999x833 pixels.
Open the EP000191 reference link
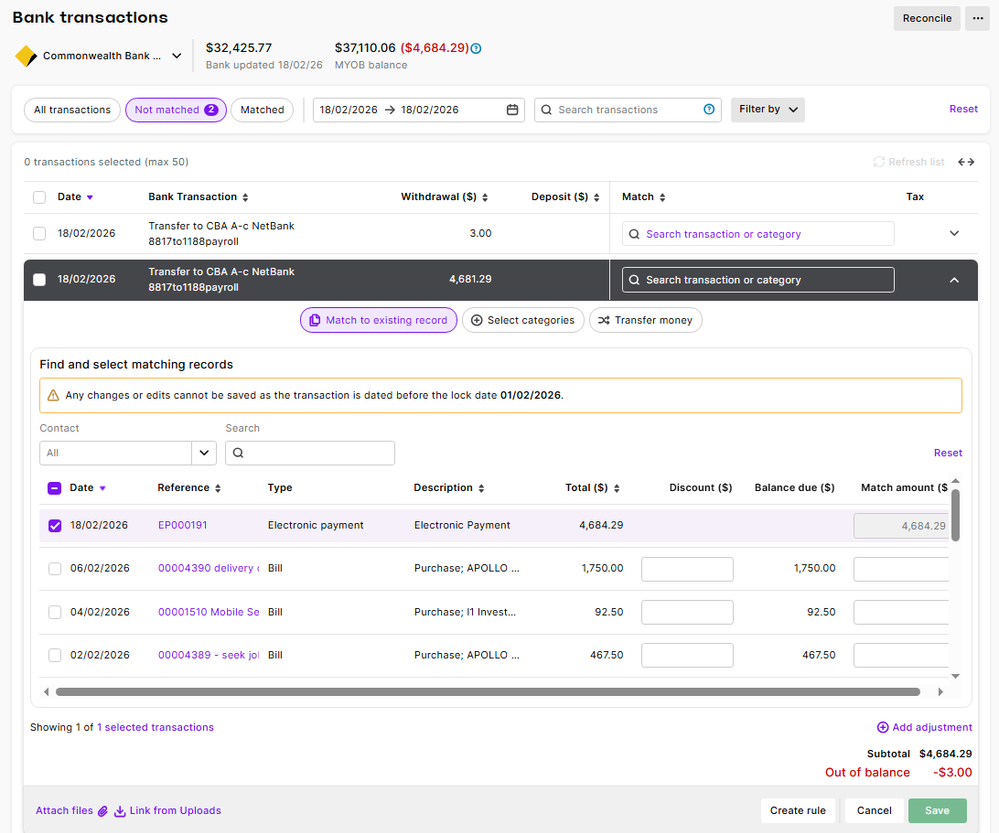click(x=182, y=525)
